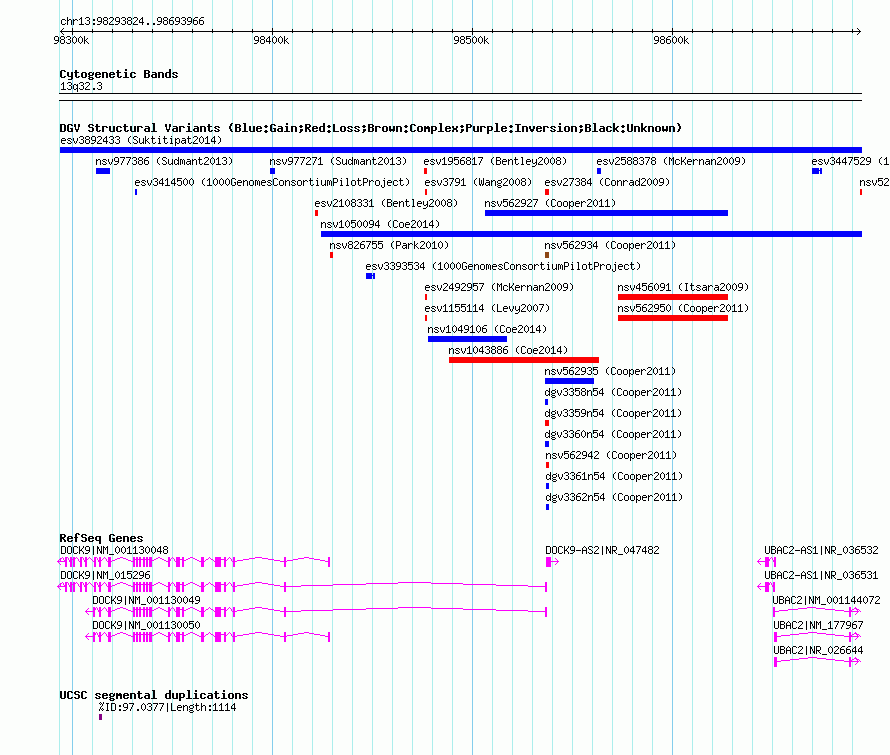
Task: Select the dgv3360n54 (Cooper2011) label
Action: click(613, 434)
